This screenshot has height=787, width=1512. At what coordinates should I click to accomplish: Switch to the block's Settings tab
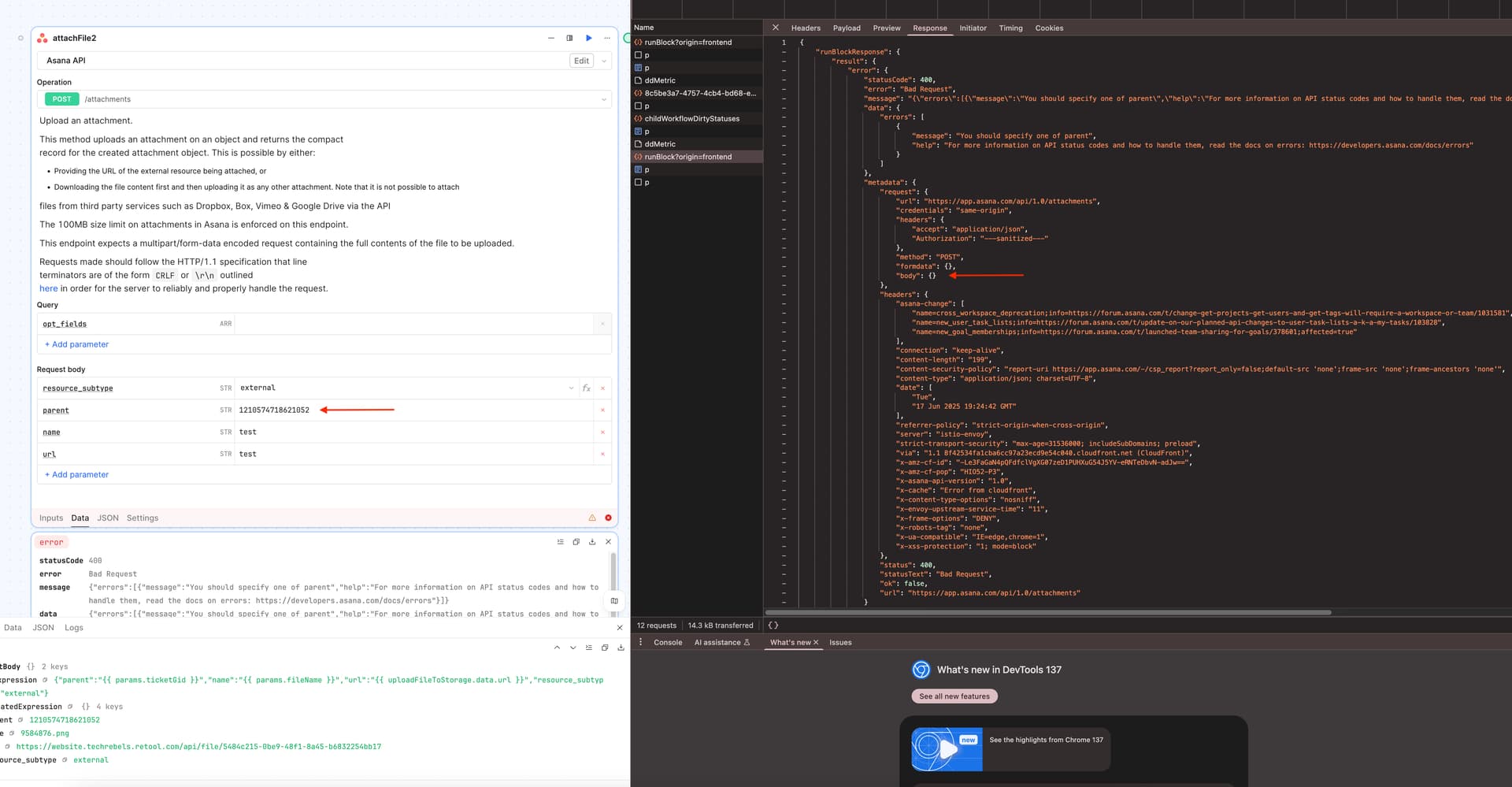click(143, 518)
